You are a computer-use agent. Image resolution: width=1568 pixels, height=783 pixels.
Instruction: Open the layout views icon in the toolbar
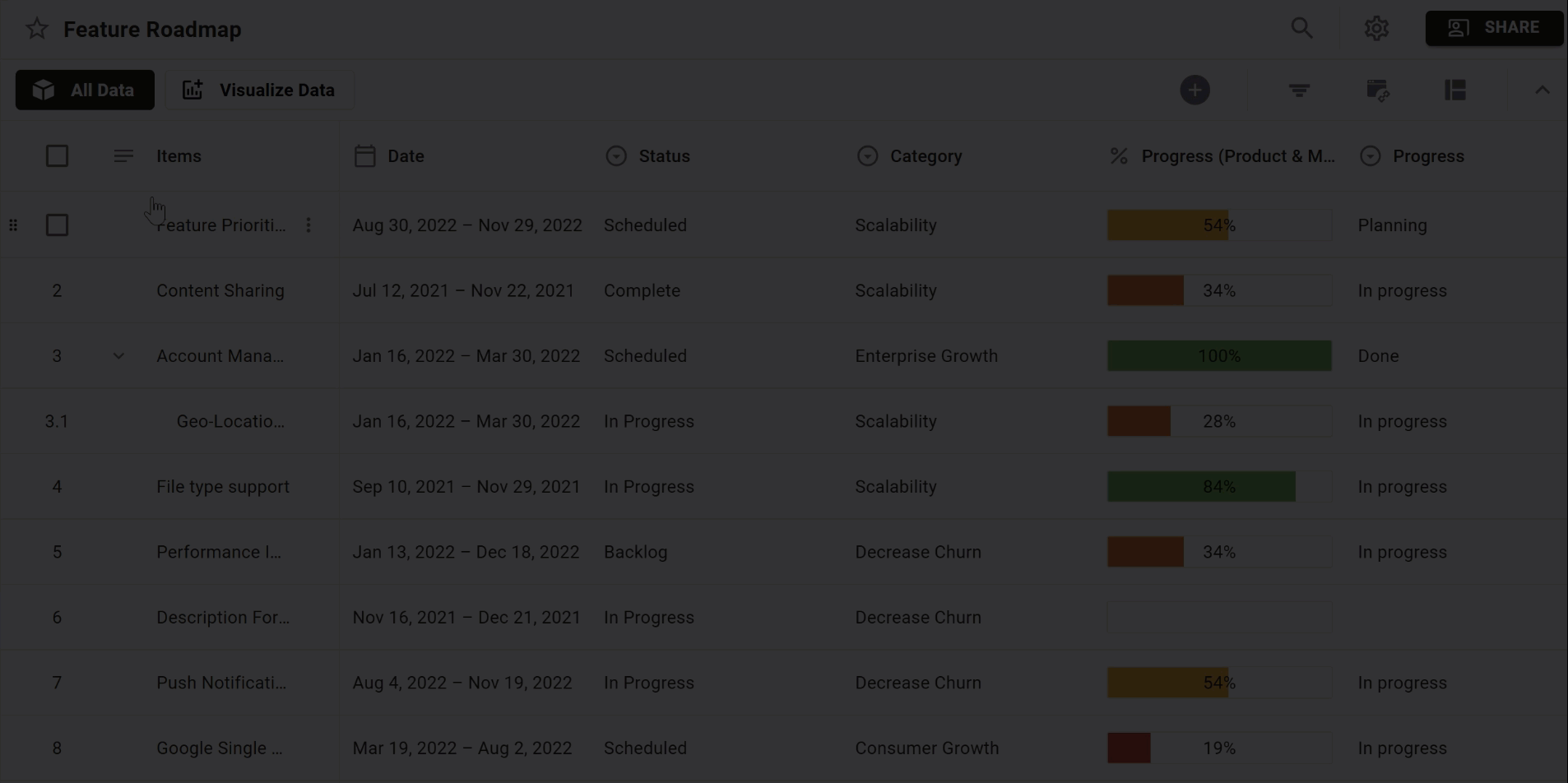pyautogui.click(x=1454, y=90)
